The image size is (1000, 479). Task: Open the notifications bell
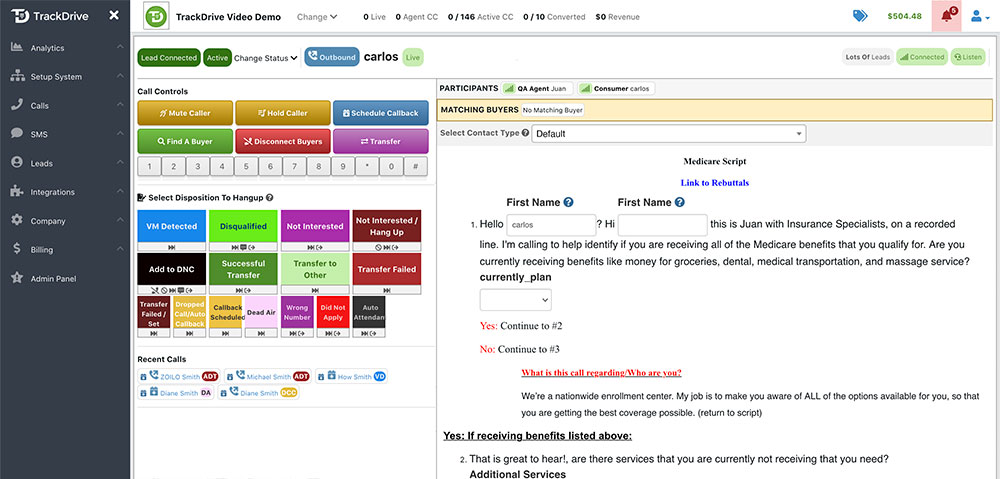946,16
